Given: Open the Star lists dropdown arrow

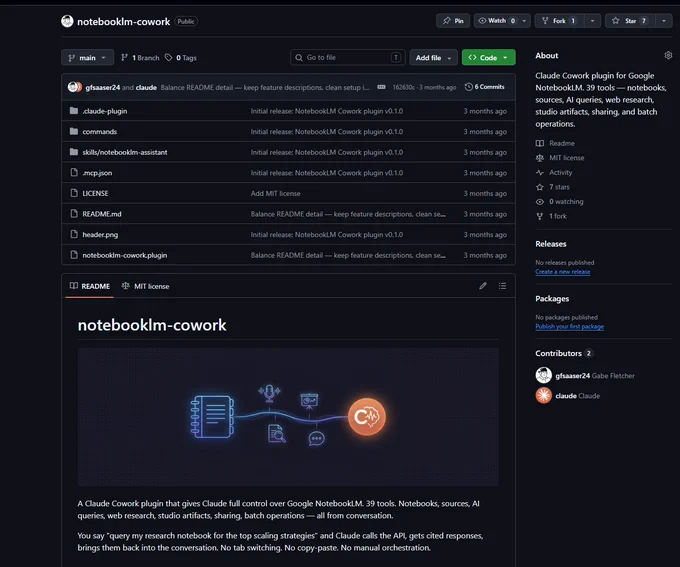Looking at the screenshot, I should click(x=664, y=21).
